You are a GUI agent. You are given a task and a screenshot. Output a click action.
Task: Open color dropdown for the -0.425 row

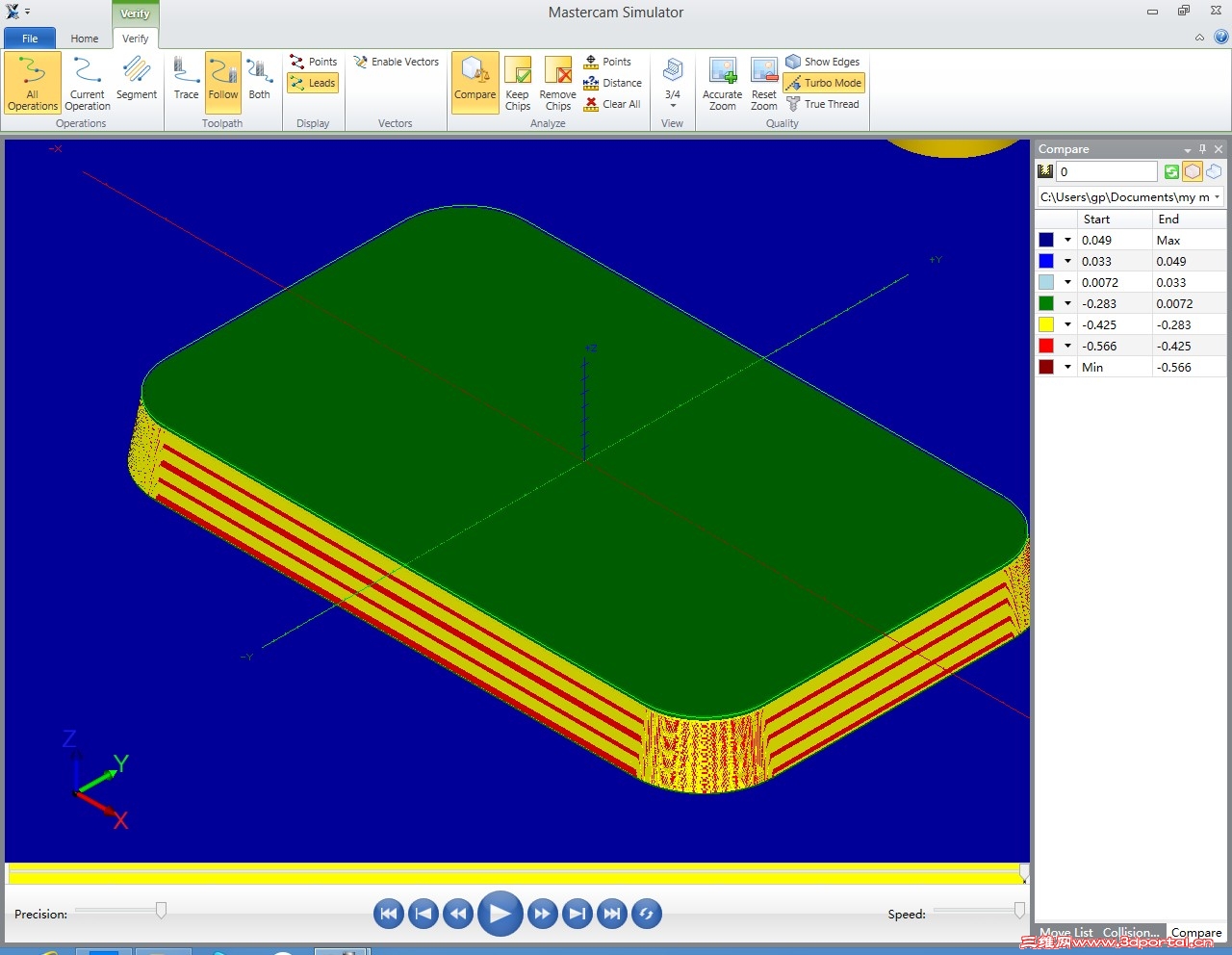pyautogui.click(x=1067, y=325)
